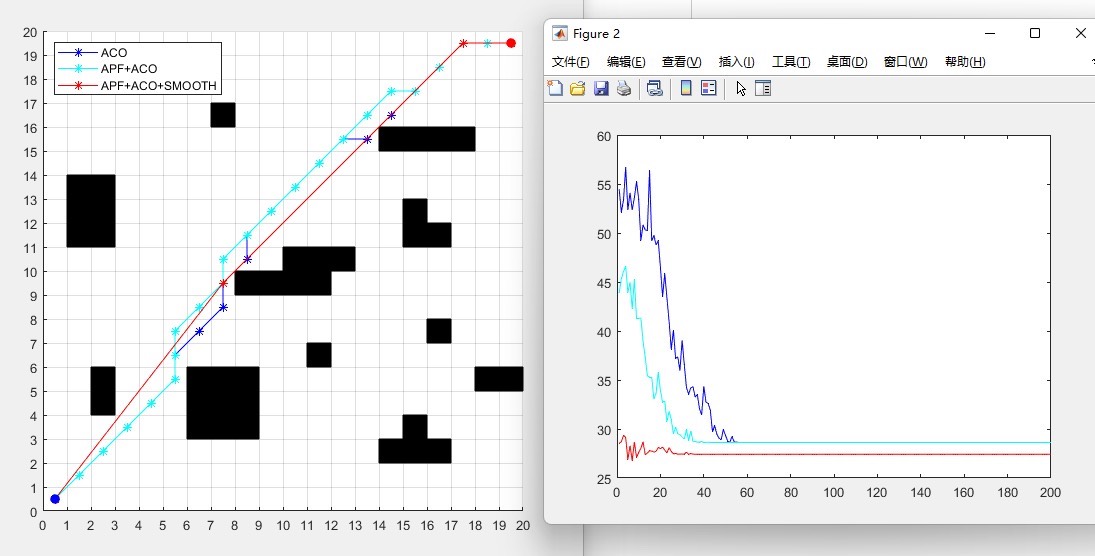Open the 帮助(H) menu

[x=965, y=61]
